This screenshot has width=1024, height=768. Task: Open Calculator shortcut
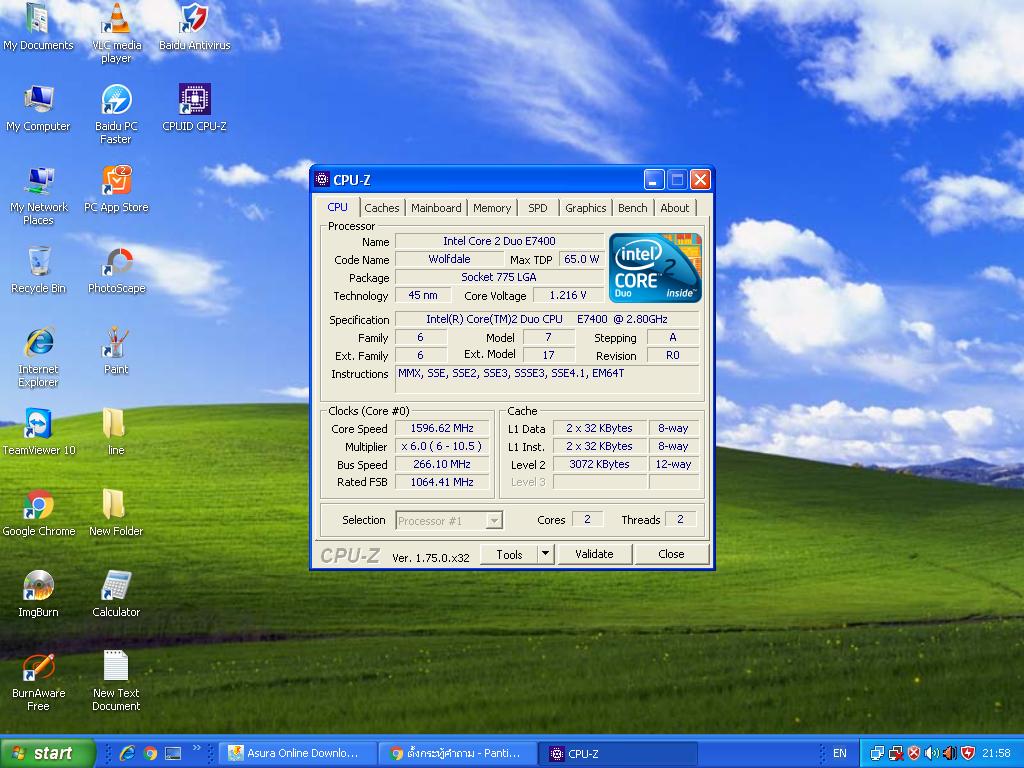(116, 594)
